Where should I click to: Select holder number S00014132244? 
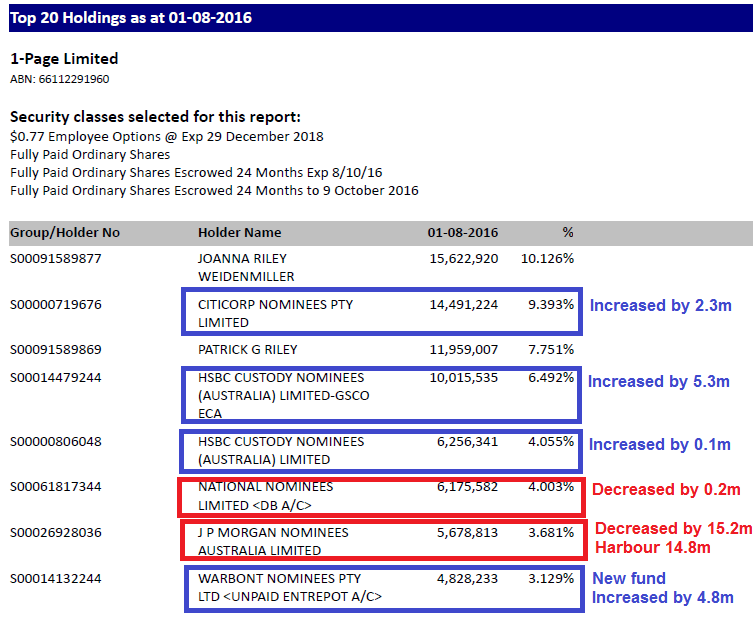56,579
